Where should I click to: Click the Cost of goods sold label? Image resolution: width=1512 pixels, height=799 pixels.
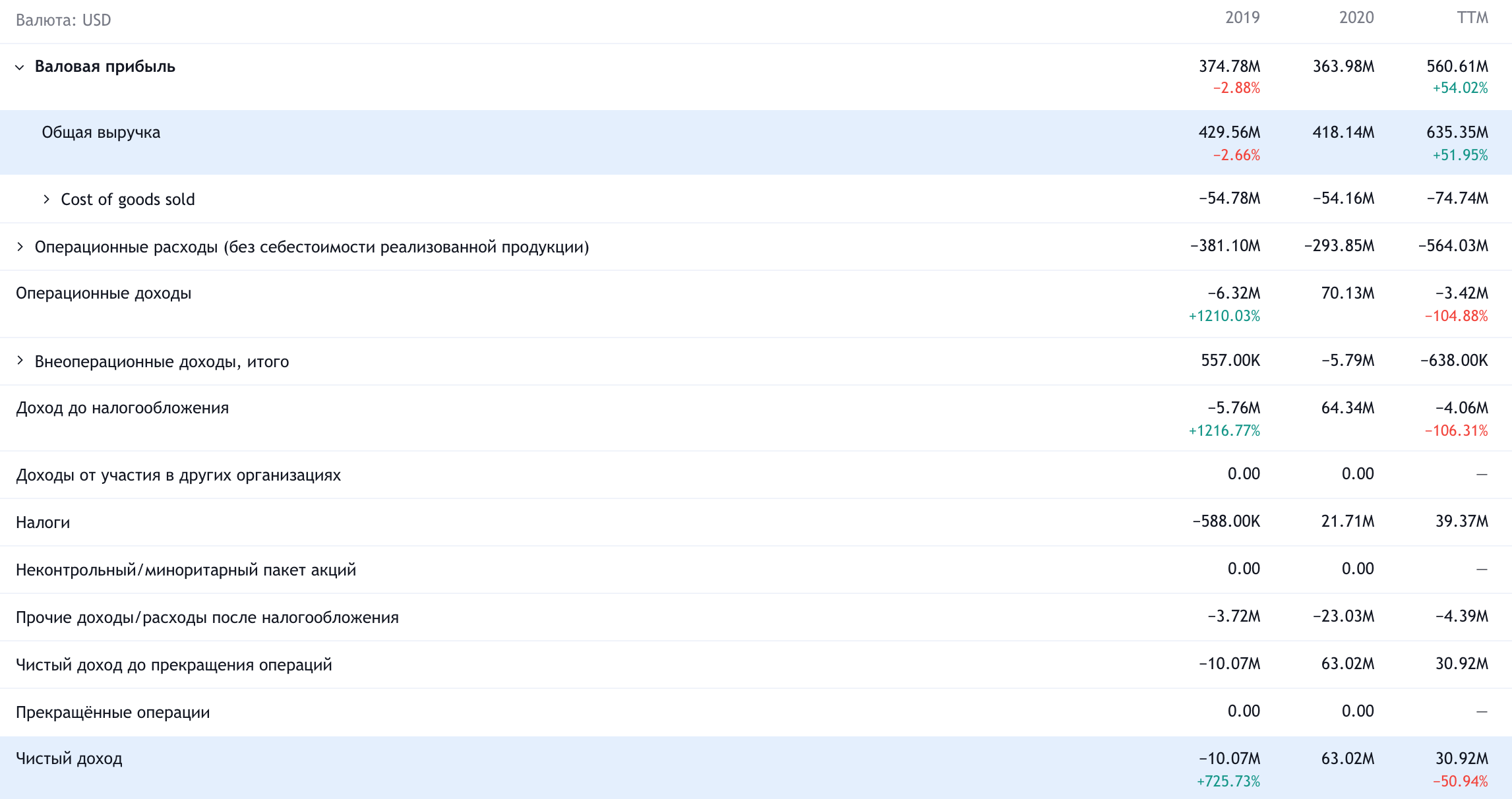128,199
